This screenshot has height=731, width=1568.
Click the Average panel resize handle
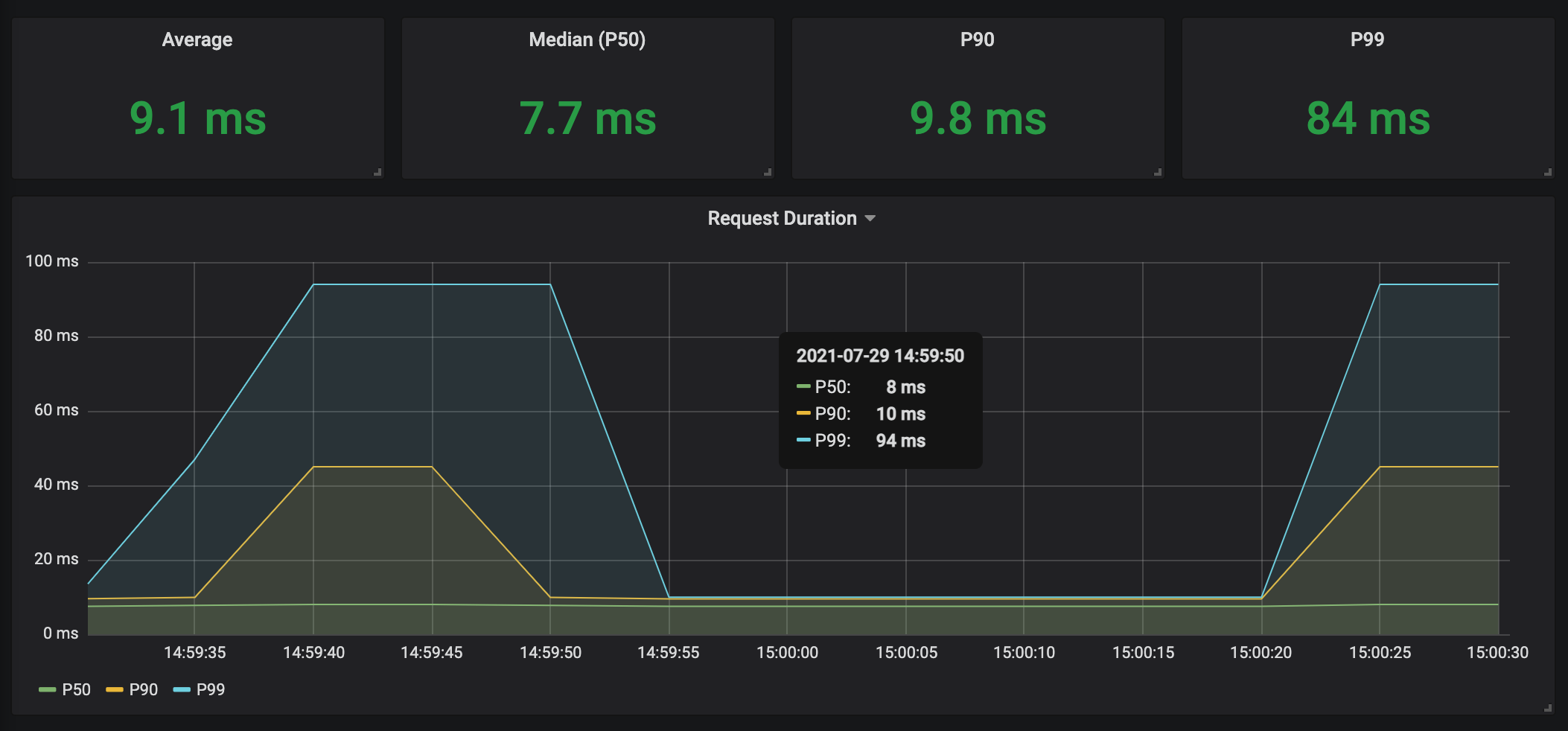point(377,172)
